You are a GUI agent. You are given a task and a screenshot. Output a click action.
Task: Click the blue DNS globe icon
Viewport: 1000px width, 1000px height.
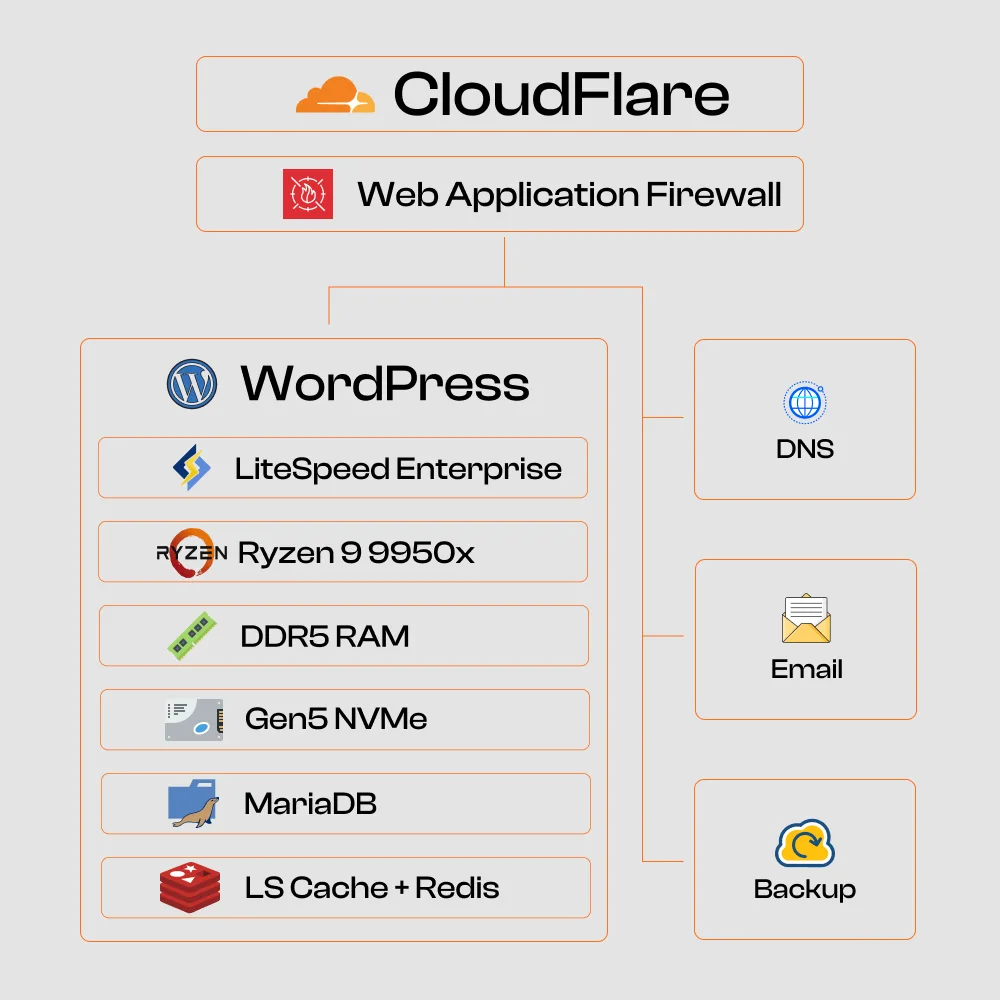pyautogui.click(x=805, y=402)
